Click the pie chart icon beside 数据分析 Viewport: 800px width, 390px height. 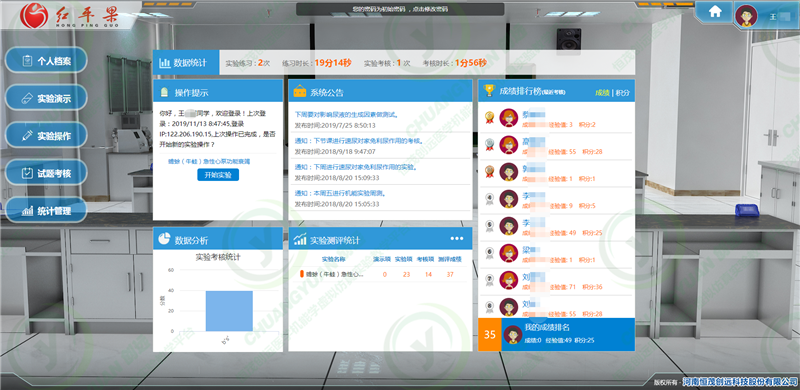(164, 238)
